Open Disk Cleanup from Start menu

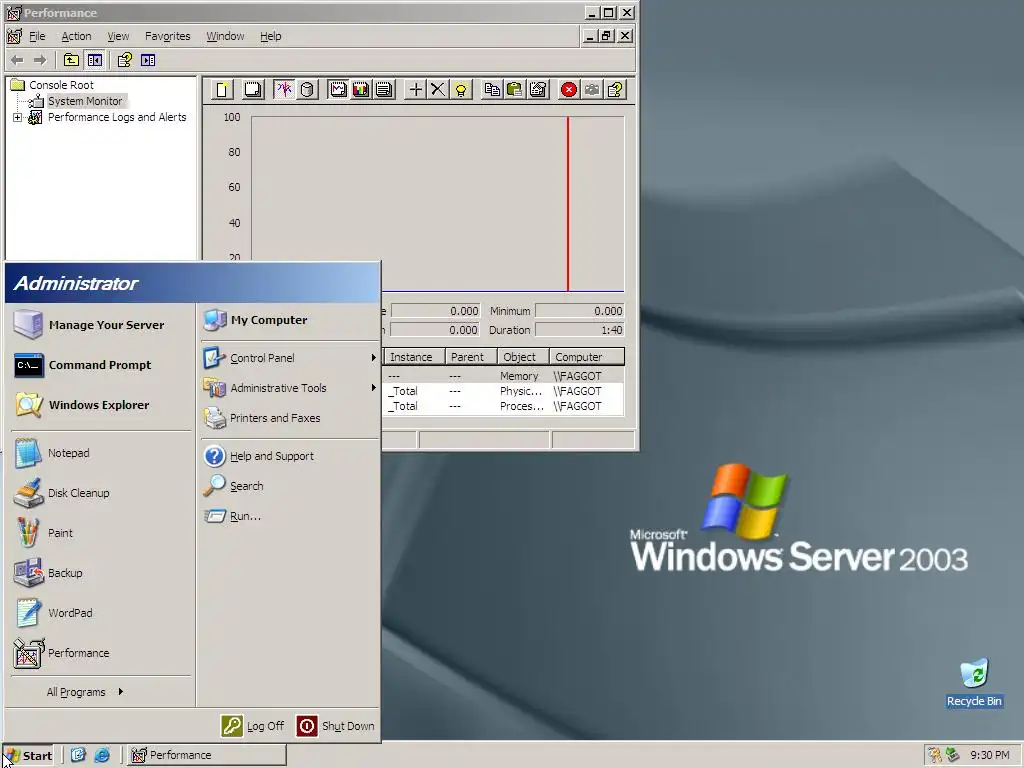coord(99,493)
